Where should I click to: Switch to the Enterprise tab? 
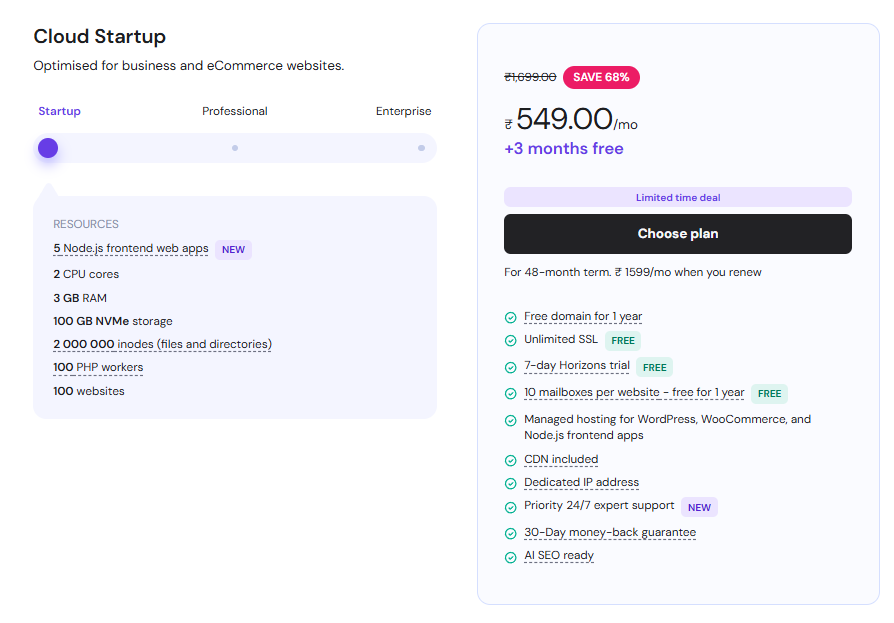pyautogui.click(x=404, y=111)
